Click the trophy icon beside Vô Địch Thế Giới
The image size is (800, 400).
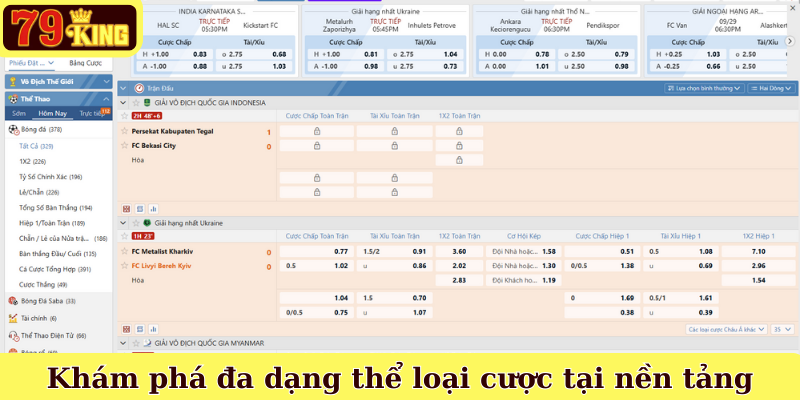coord(13,82)
